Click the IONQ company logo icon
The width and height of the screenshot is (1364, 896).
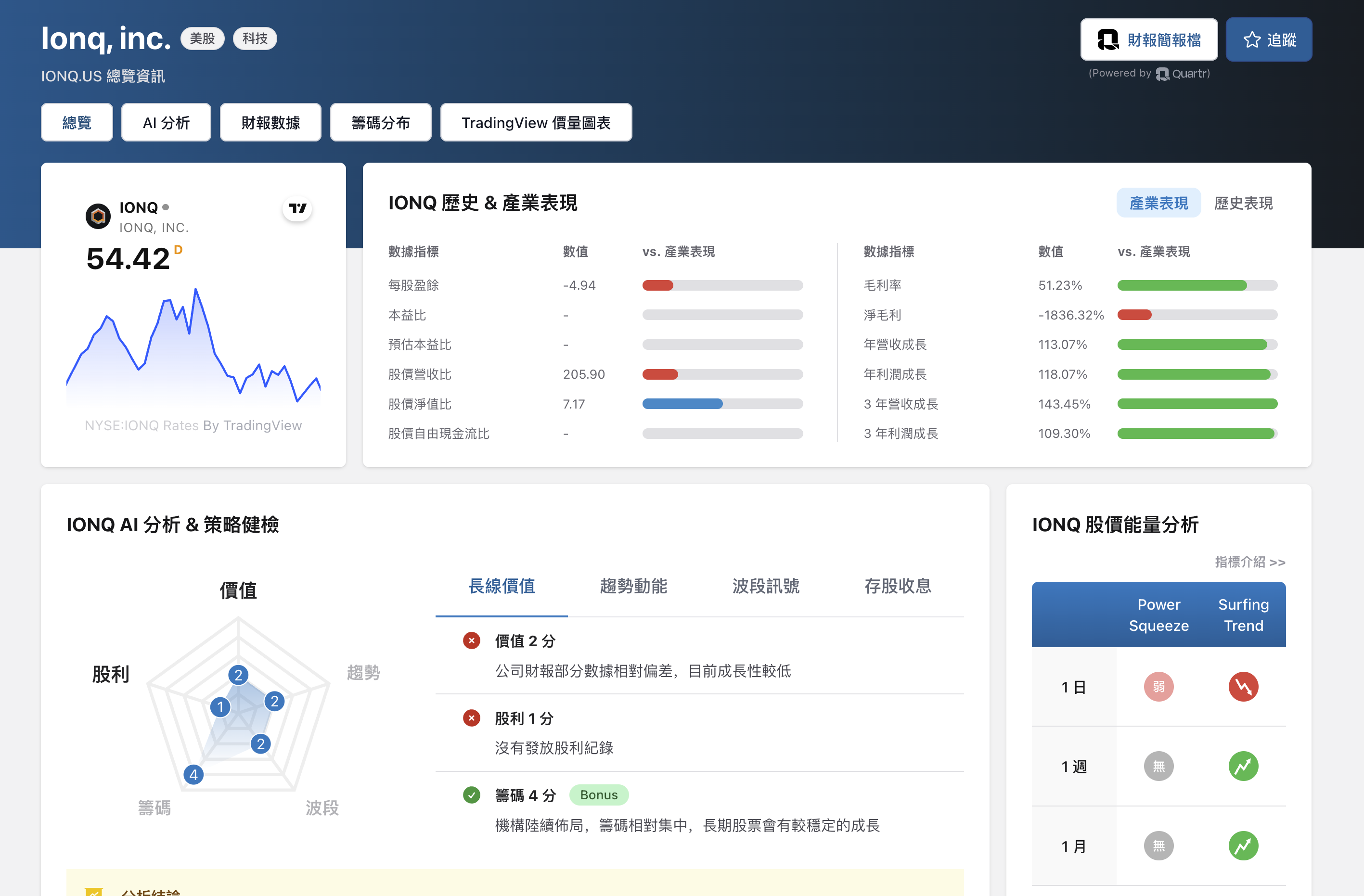pos(98,216)
